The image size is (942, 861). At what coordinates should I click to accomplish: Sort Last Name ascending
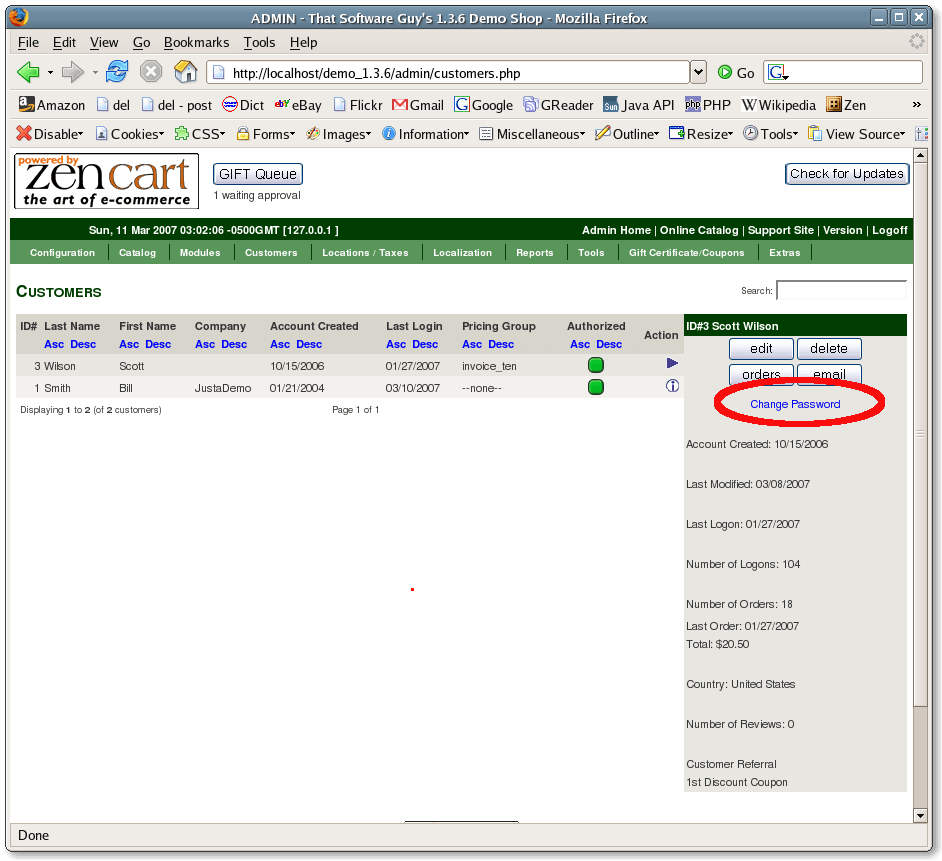54,344
